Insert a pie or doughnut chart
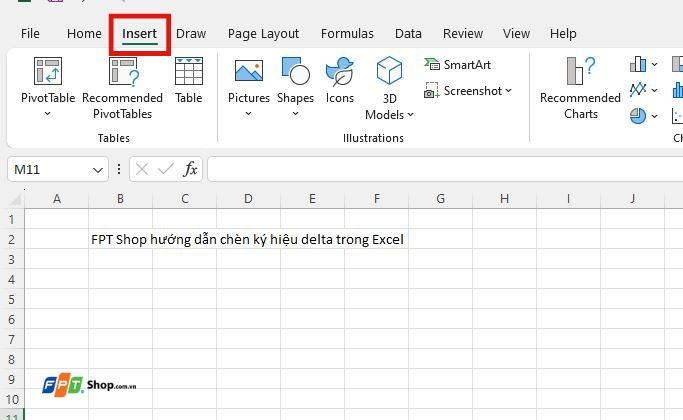Viewport: 683px width, 420px height. click(638, 116)
